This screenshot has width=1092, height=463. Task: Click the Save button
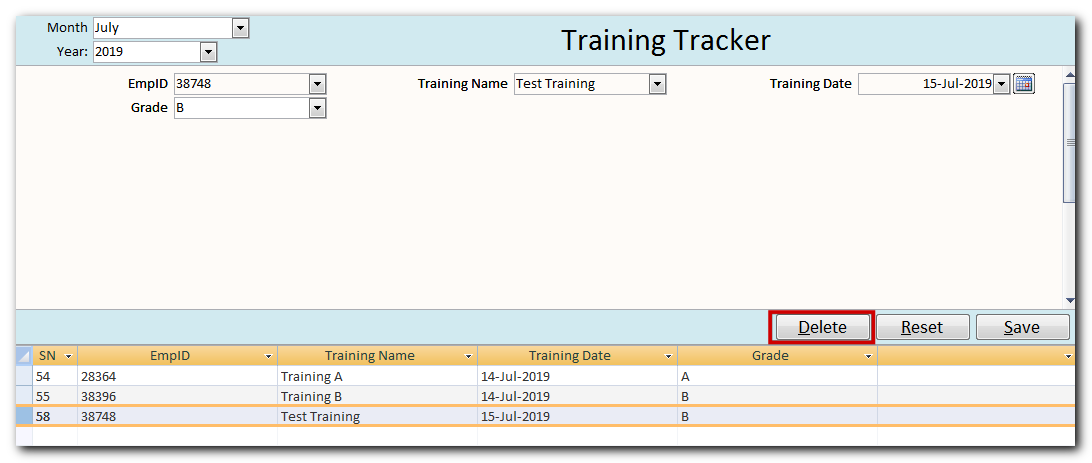pos(1022,327)
